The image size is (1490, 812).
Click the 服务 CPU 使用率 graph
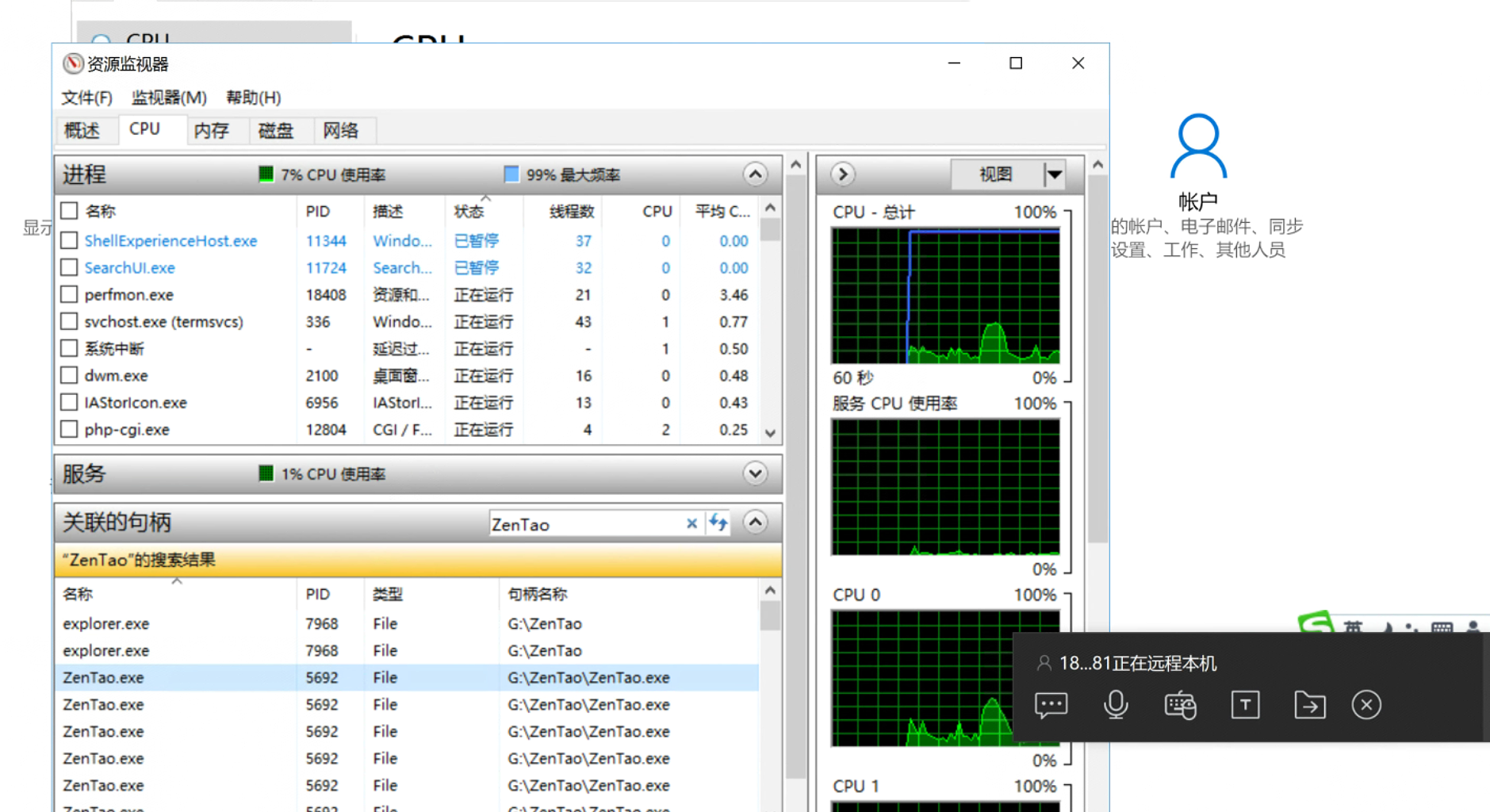coord(945,487)
